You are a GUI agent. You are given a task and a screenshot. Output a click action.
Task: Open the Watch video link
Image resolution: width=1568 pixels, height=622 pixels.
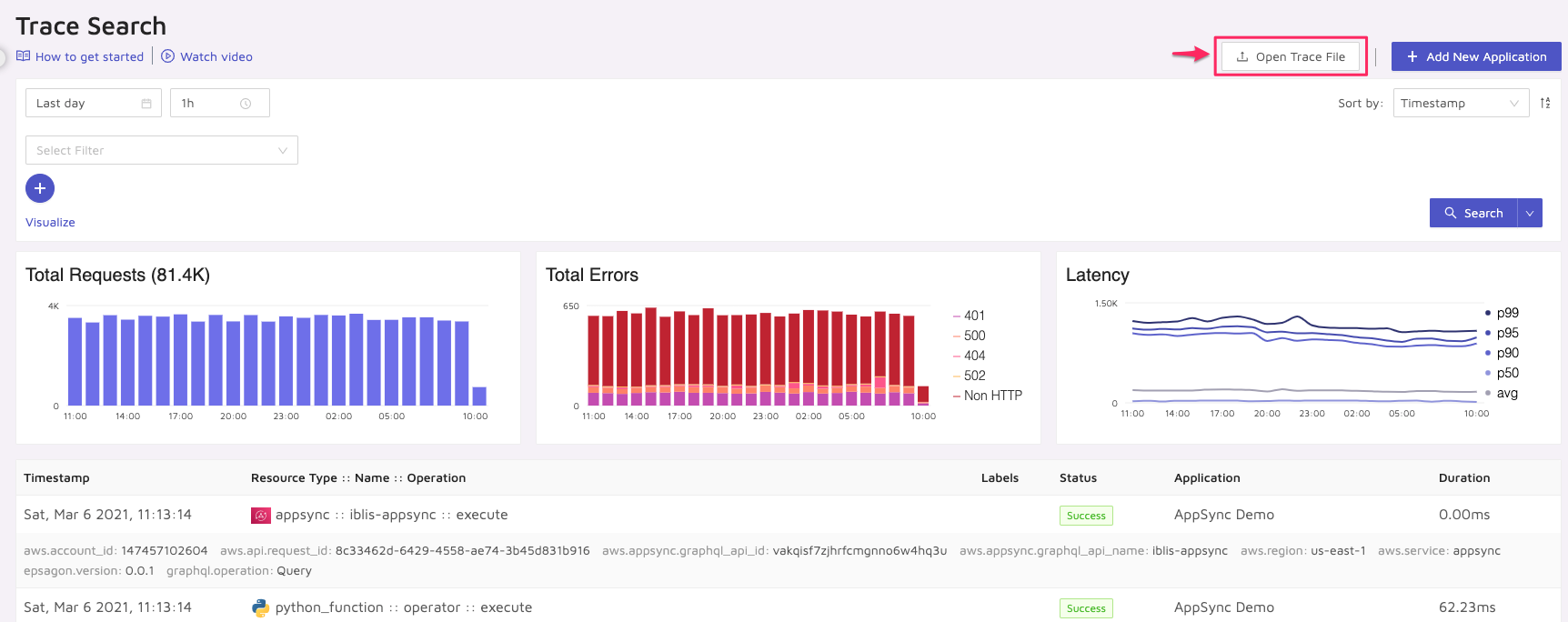point(216,56)
